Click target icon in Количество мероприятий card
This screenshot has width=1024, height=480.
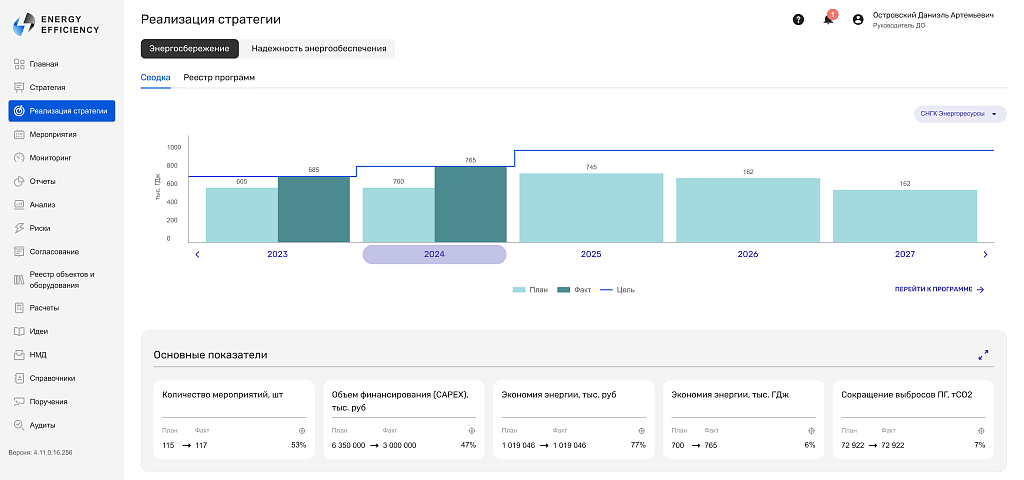pos(302,431)
